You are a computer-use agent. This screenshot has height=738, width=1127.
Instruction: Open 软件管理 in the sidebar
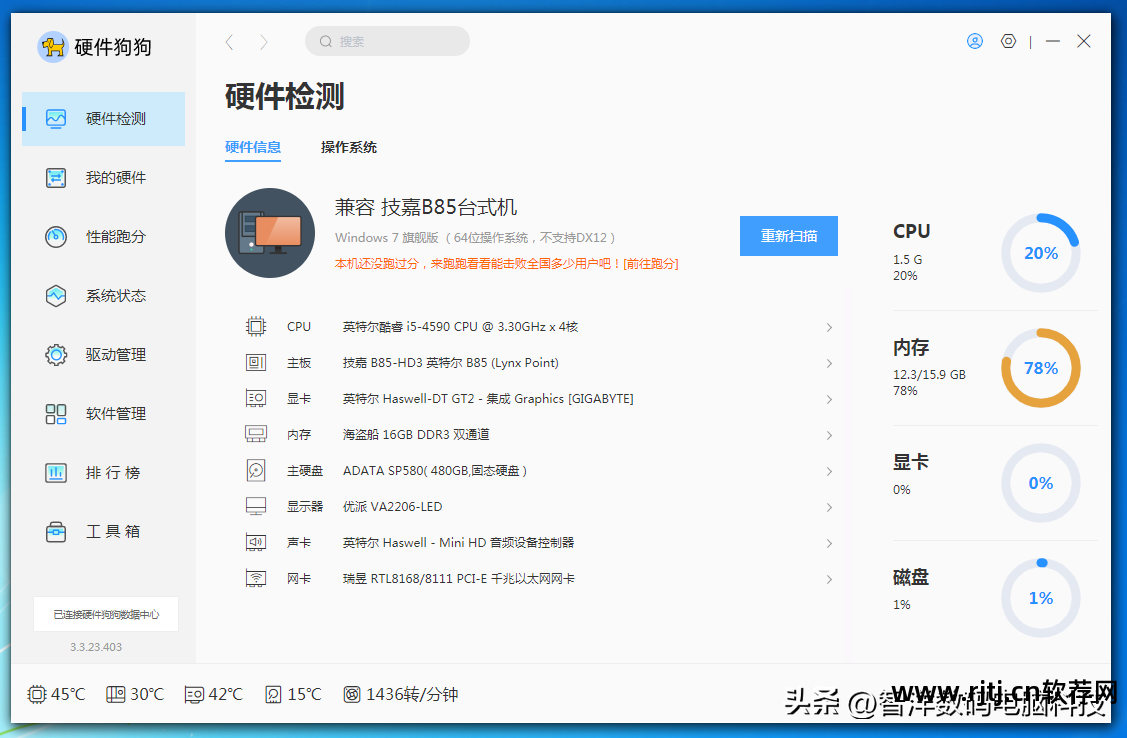104,413
